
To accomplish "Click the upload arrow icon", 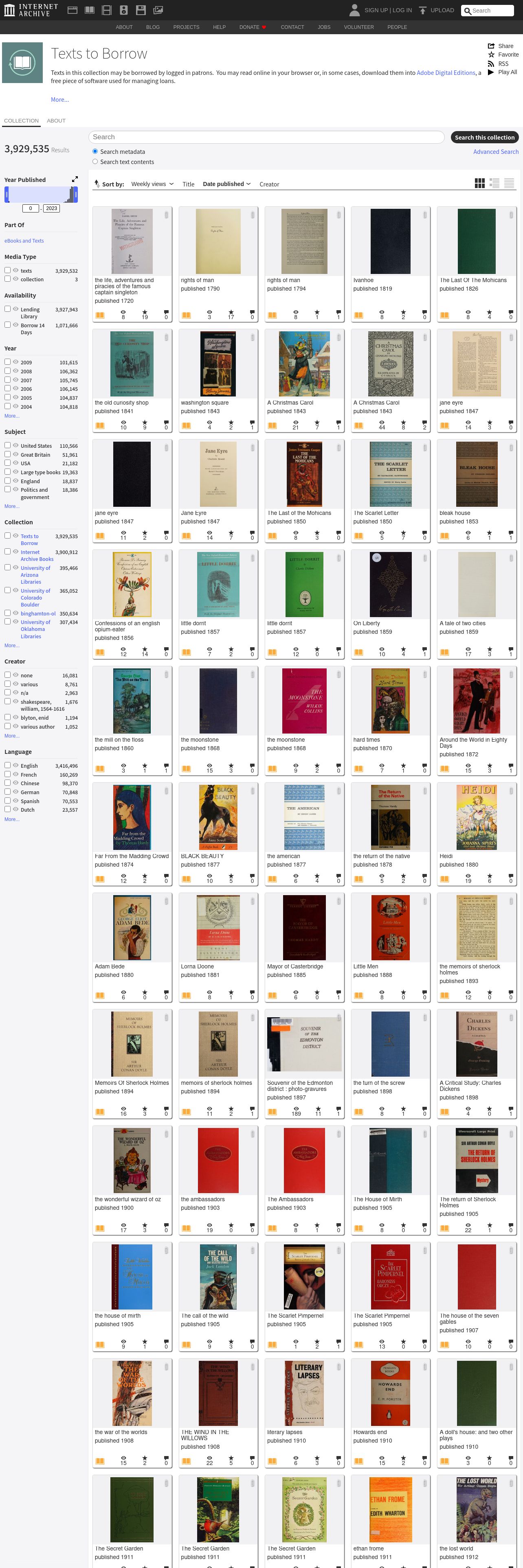I will pyautogui.click(x=422, y=10).
